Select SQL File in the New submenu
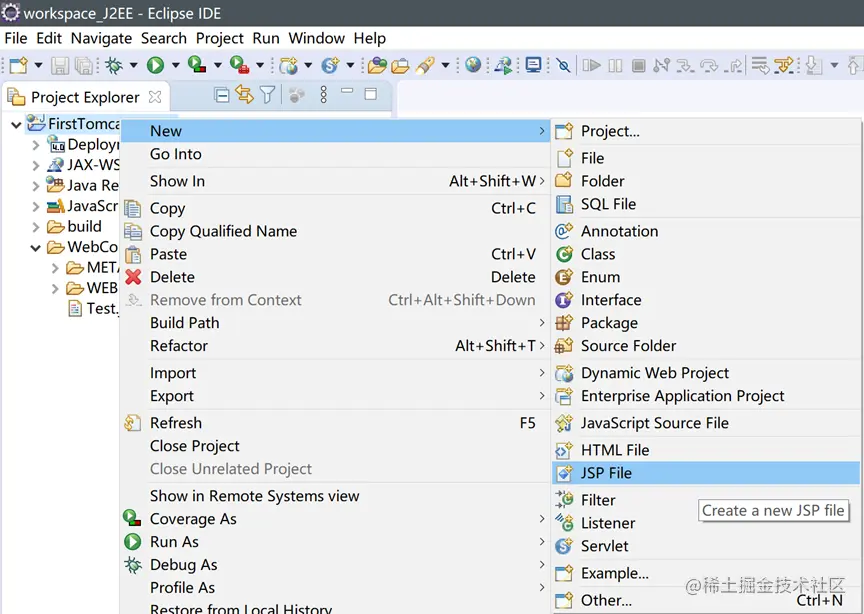864x614 pixels. [705, 204]
